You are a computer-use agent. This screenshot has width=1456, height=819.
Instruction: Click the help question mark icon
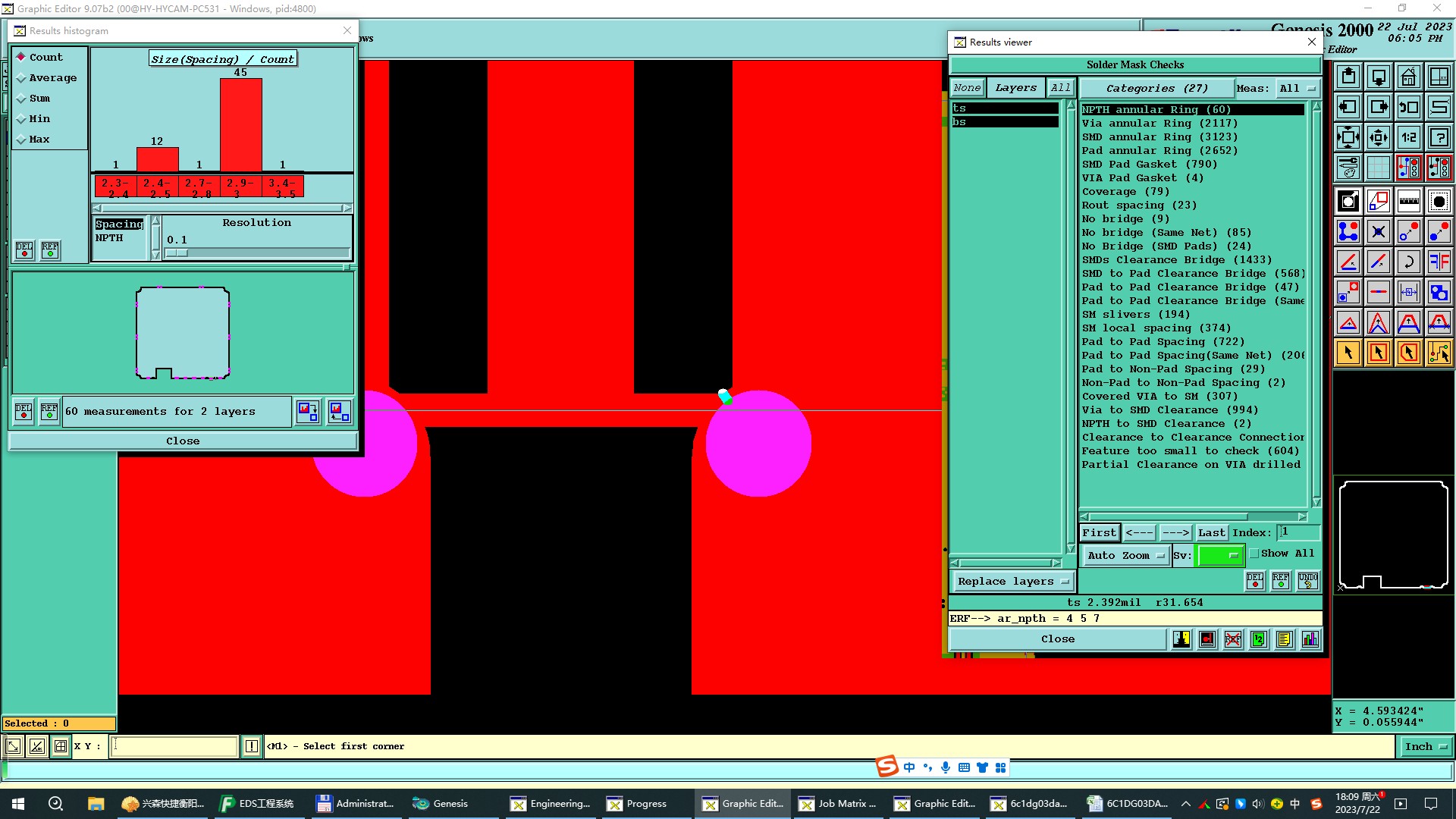click(1439, 137)
